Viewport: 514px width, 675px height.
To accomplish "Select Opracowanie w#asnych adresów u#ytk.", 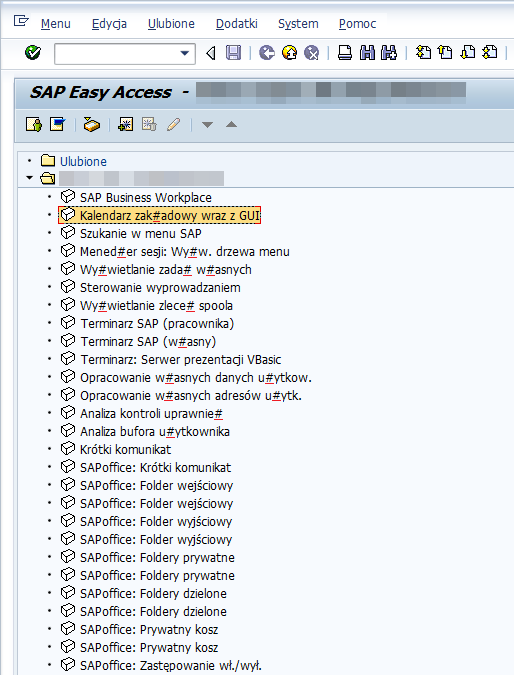I will [191, 396].
